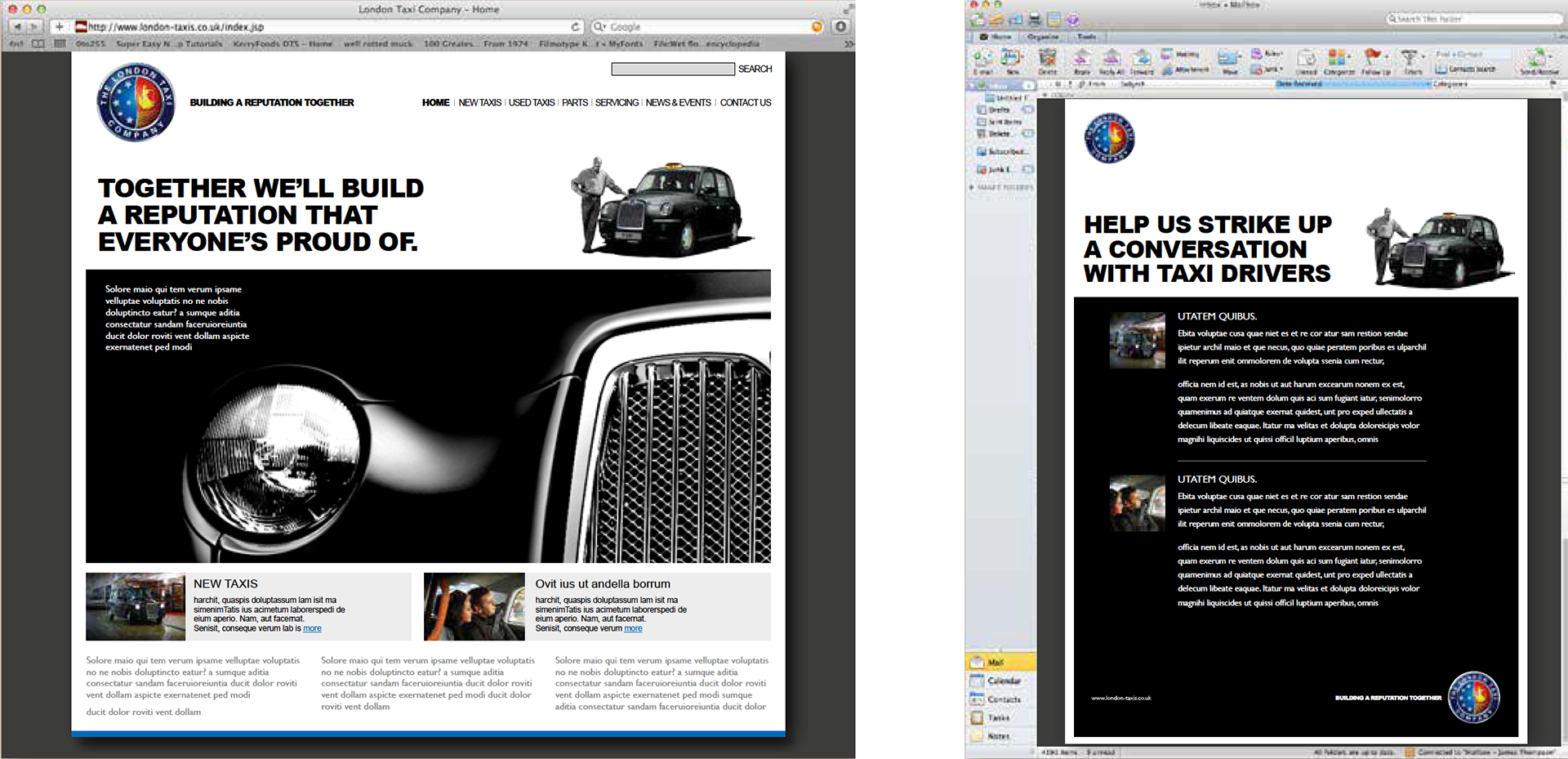Click Outlook's 'Search This Folder' field
Viewport: 1568px width, 759px height.
point(1474,19)
